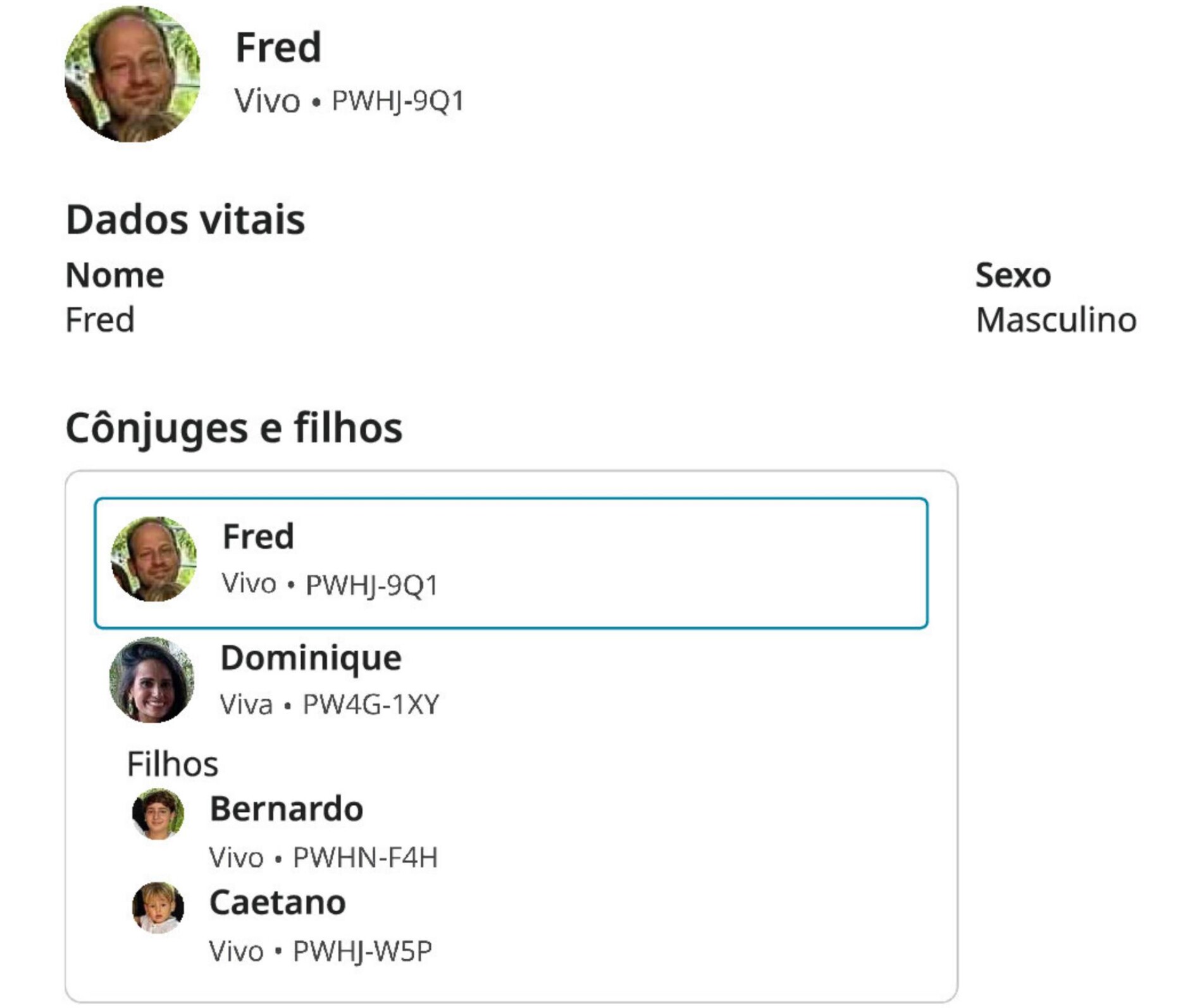Open Fred's name link in the family card
This screenshot has height=1008, width=1202.
pyautogui.click(x=258, y=537)
